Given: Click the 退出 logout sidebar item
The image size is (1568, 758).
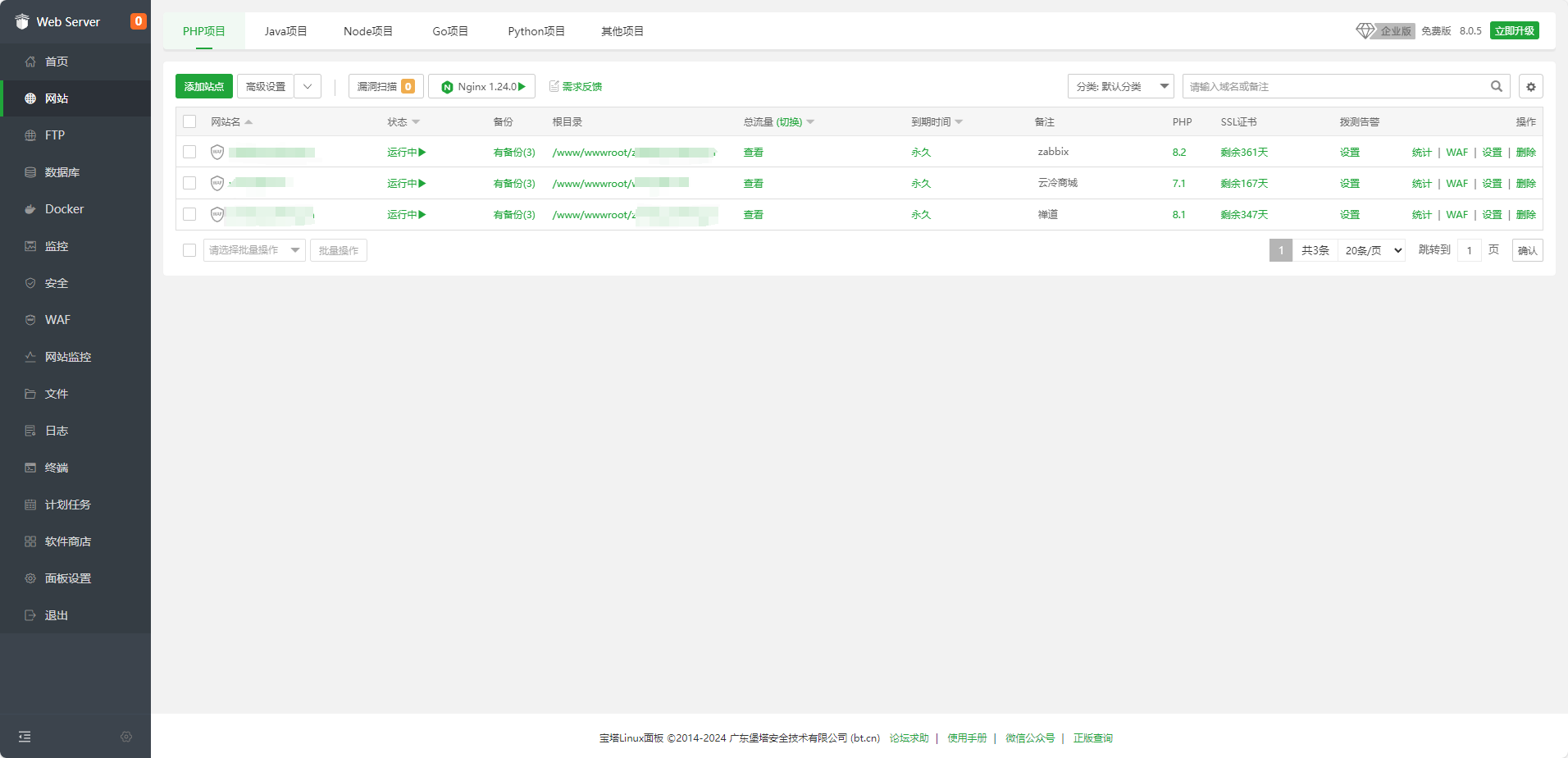Looking at the screenshot, I should [75, 615].
